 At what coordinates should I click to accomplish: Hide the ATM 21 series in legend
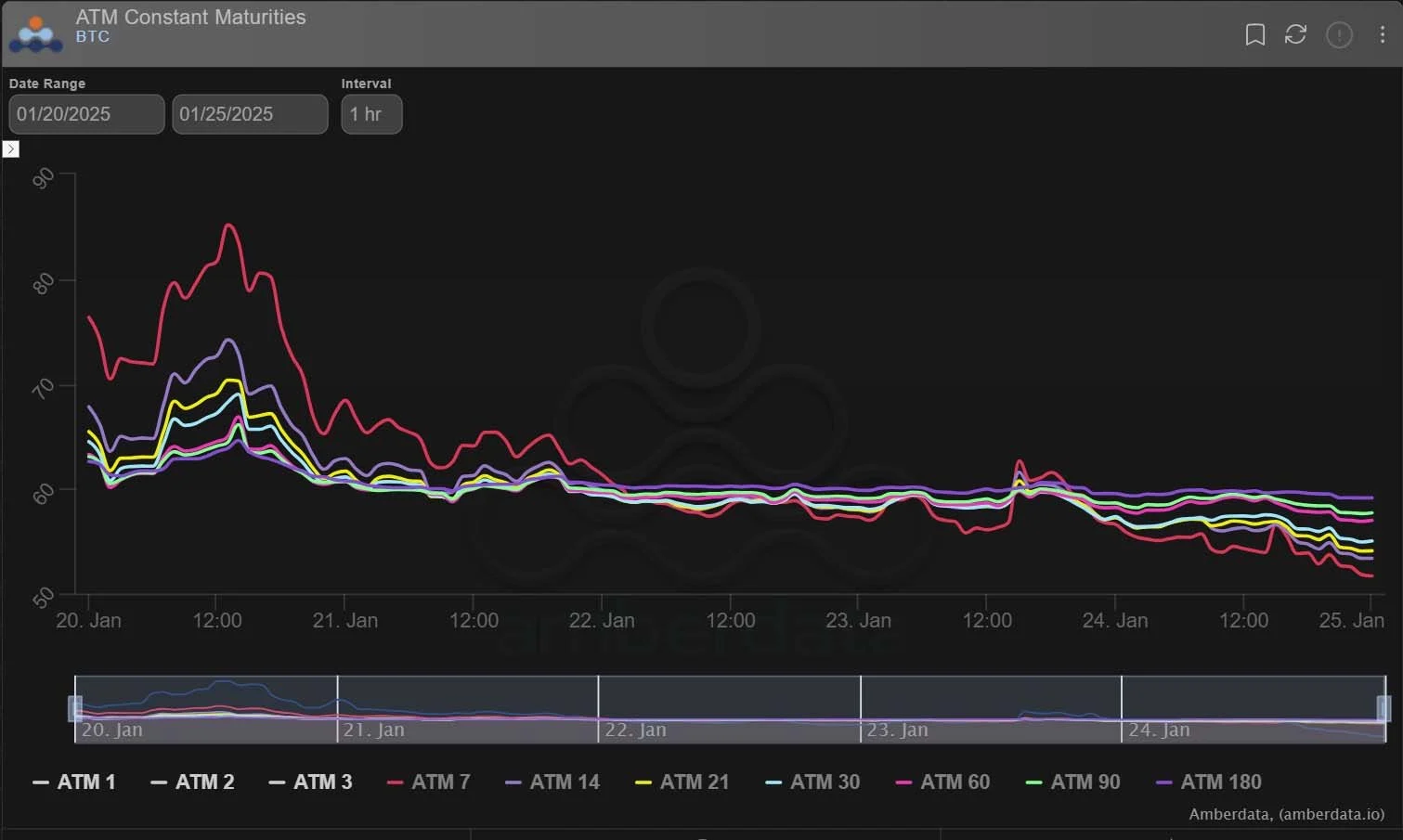point(682,782)
